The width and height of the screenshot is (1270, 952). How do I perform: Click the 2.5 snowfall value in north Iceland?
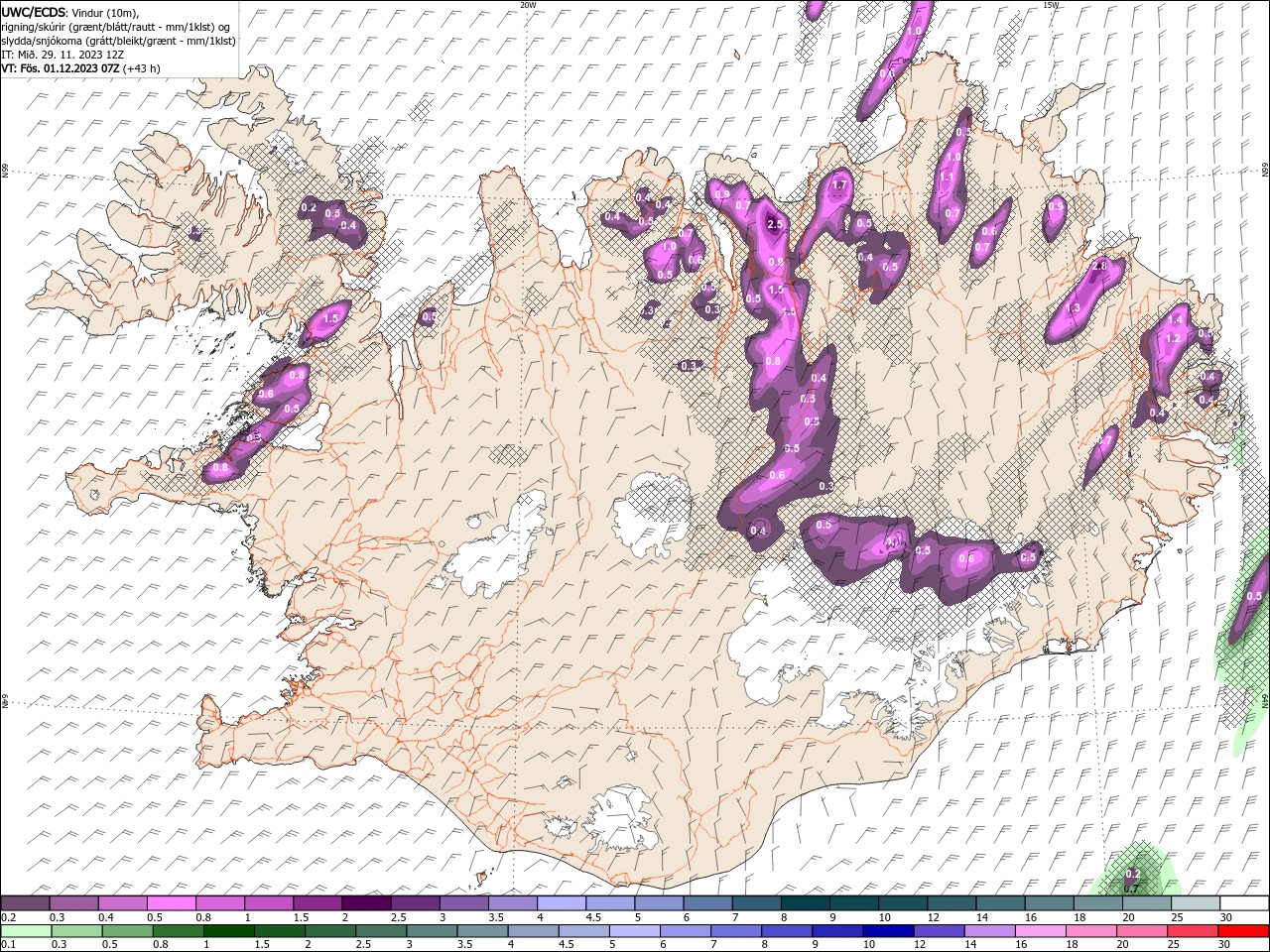coord(775,225)
